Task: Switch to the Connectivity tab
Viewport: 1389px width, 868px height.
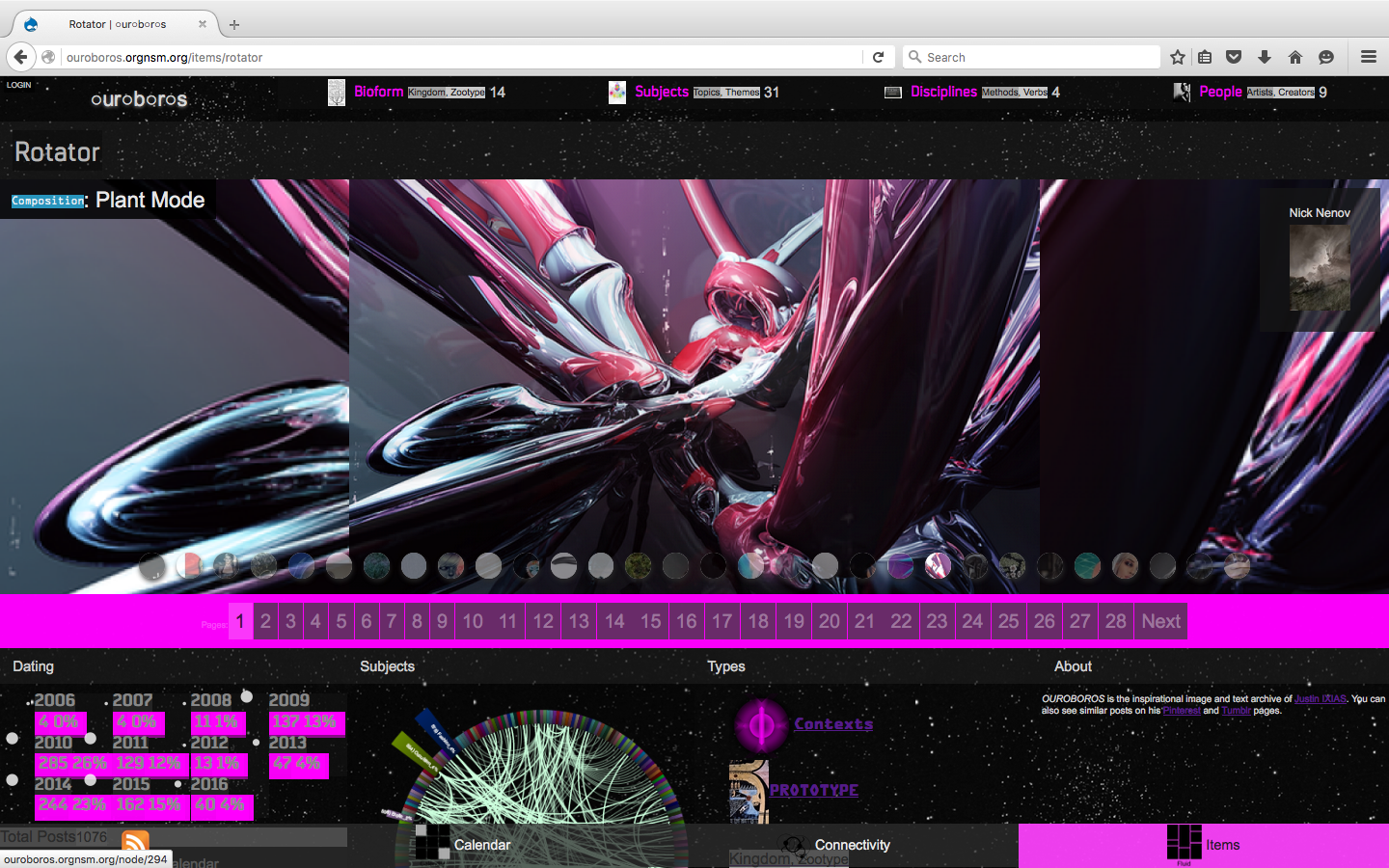Action: click(x=852, y=845)
